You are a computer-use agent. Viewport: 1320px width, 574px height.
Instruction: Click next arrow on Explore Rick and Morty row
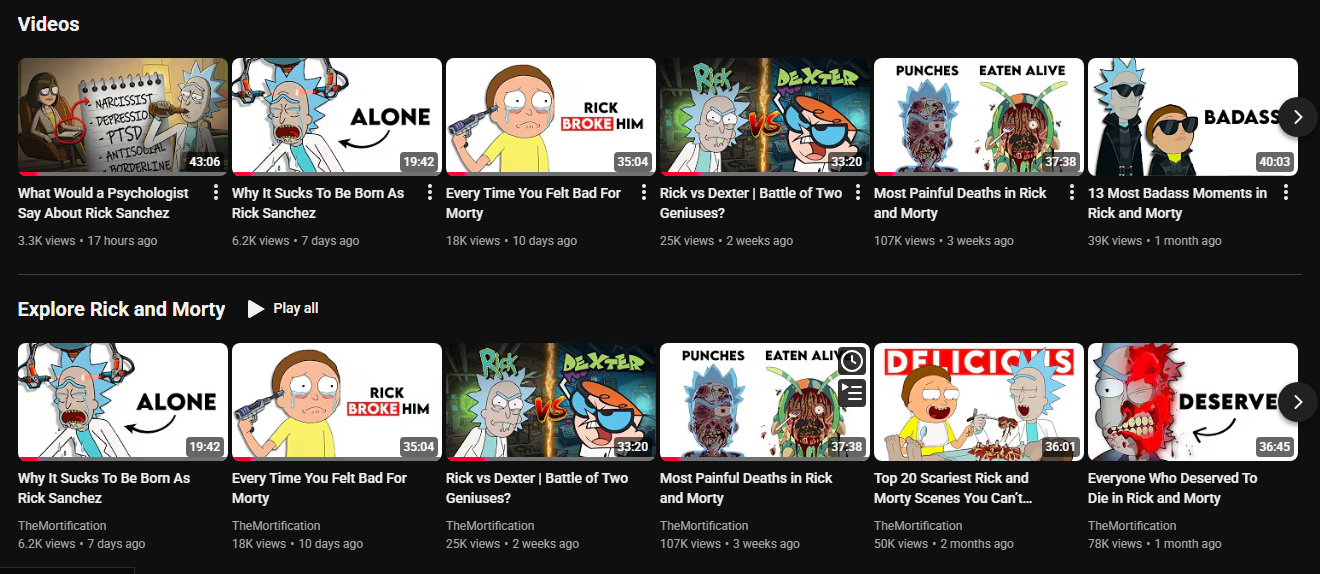pyautogui.click(x=1297, y=402)
